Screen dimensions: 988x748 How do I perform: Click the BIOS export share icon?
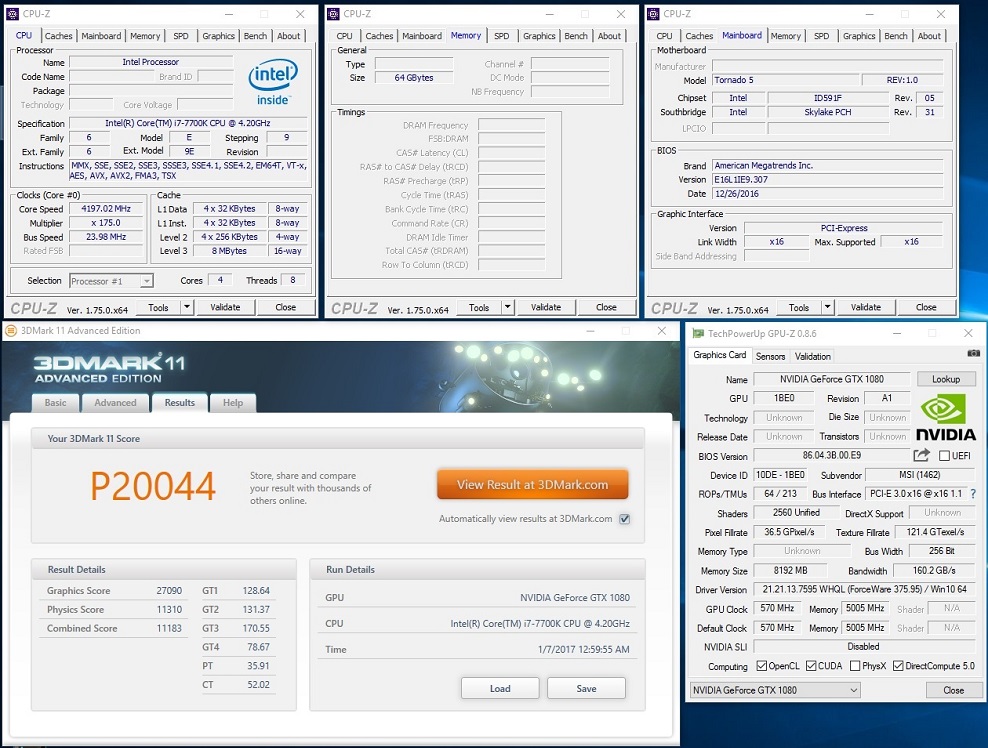pos(921,456)
